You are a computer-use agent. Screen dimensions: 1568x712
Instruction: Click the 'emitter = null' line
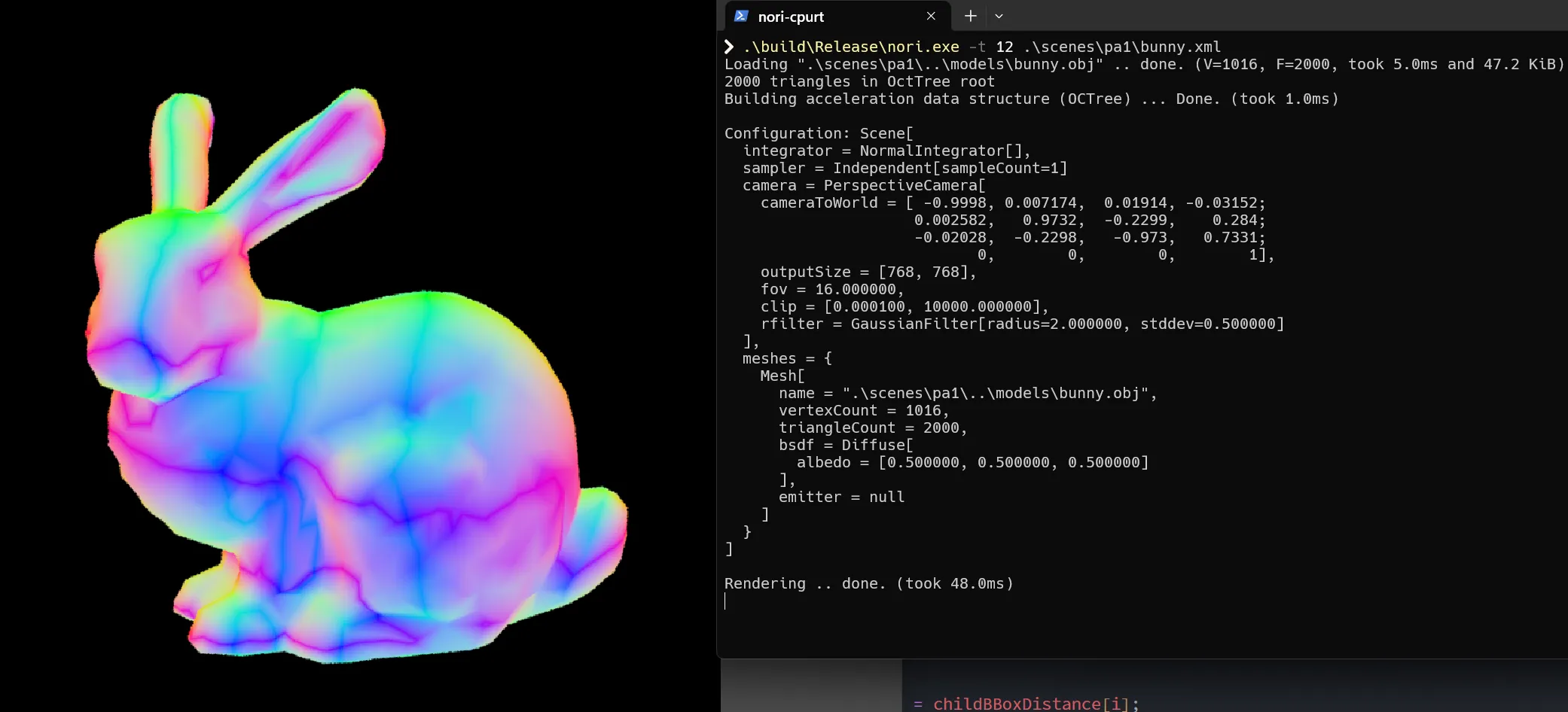(x=841, y=497)
